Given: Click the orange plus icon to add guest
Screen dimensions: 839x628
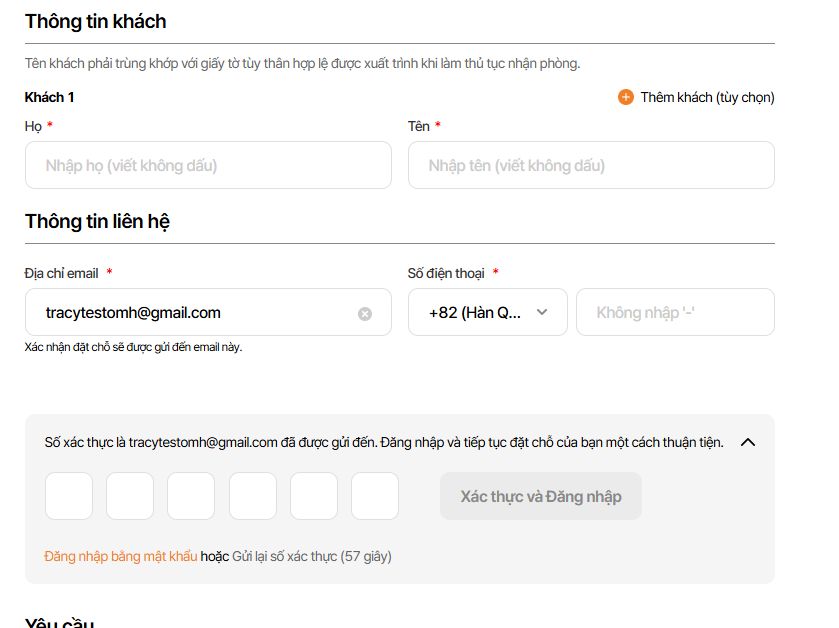Looking at the screenshot, I should pyautogui.click(x=626, y=97).
